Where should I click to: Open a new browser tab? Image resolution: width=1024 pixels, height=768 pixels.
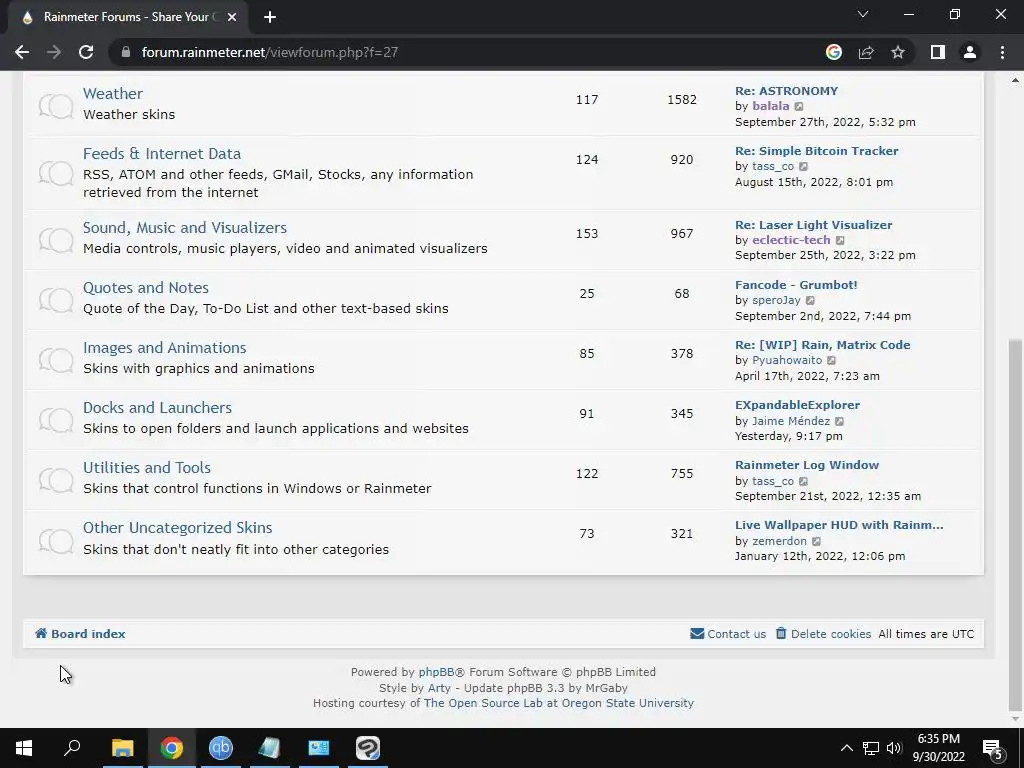point(270,17)
